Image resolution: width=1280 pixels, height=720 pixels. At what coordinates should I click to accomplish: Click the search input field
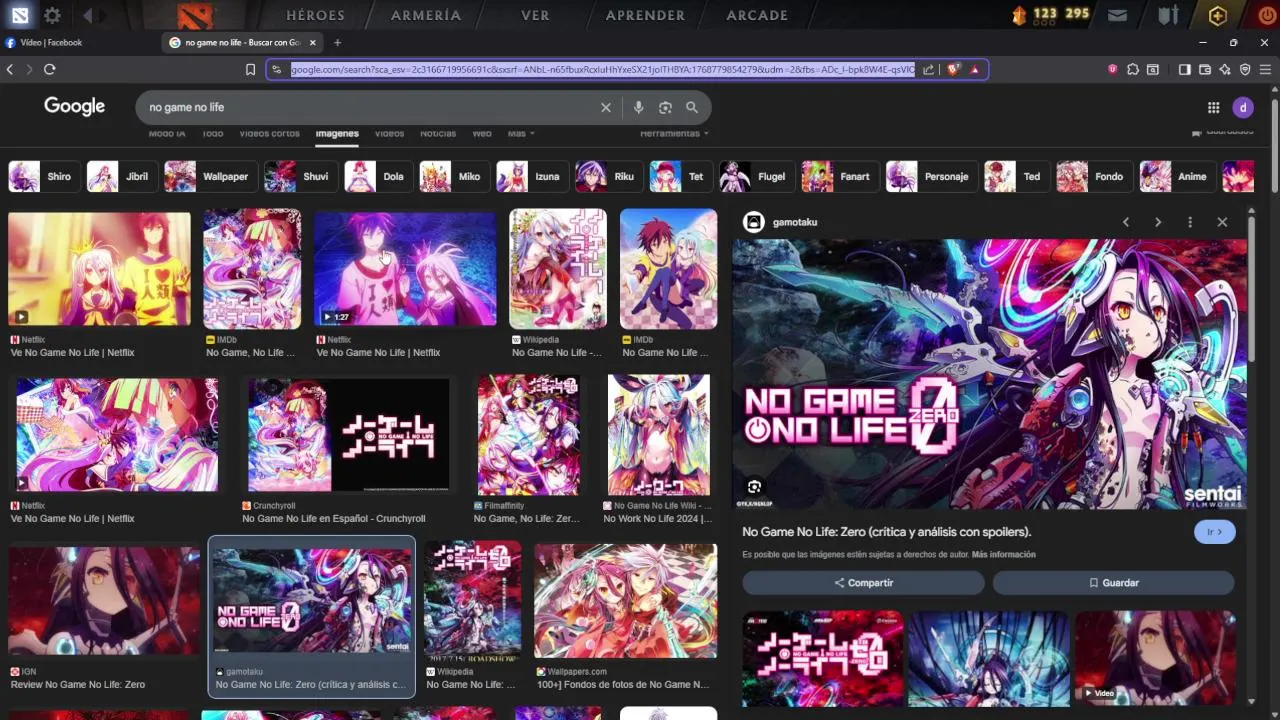click(370, 107)
